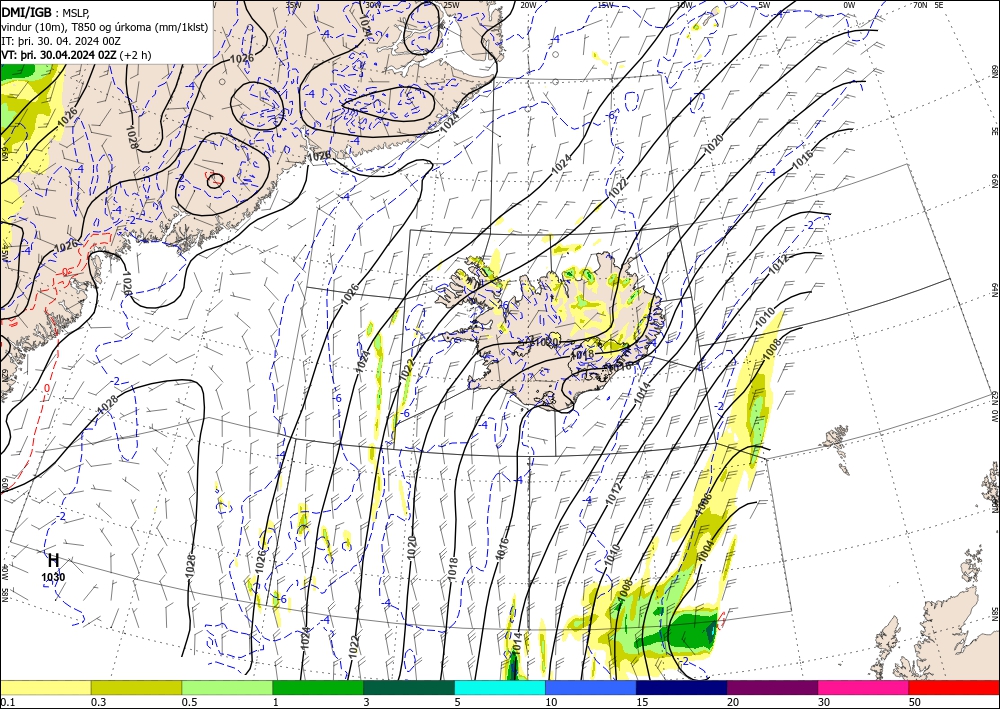Image resolution: width=1000 pixels, height=709 pixels.
Task: Click the legend value '50'
Action: pyautogui.click(x=915, y=702)
